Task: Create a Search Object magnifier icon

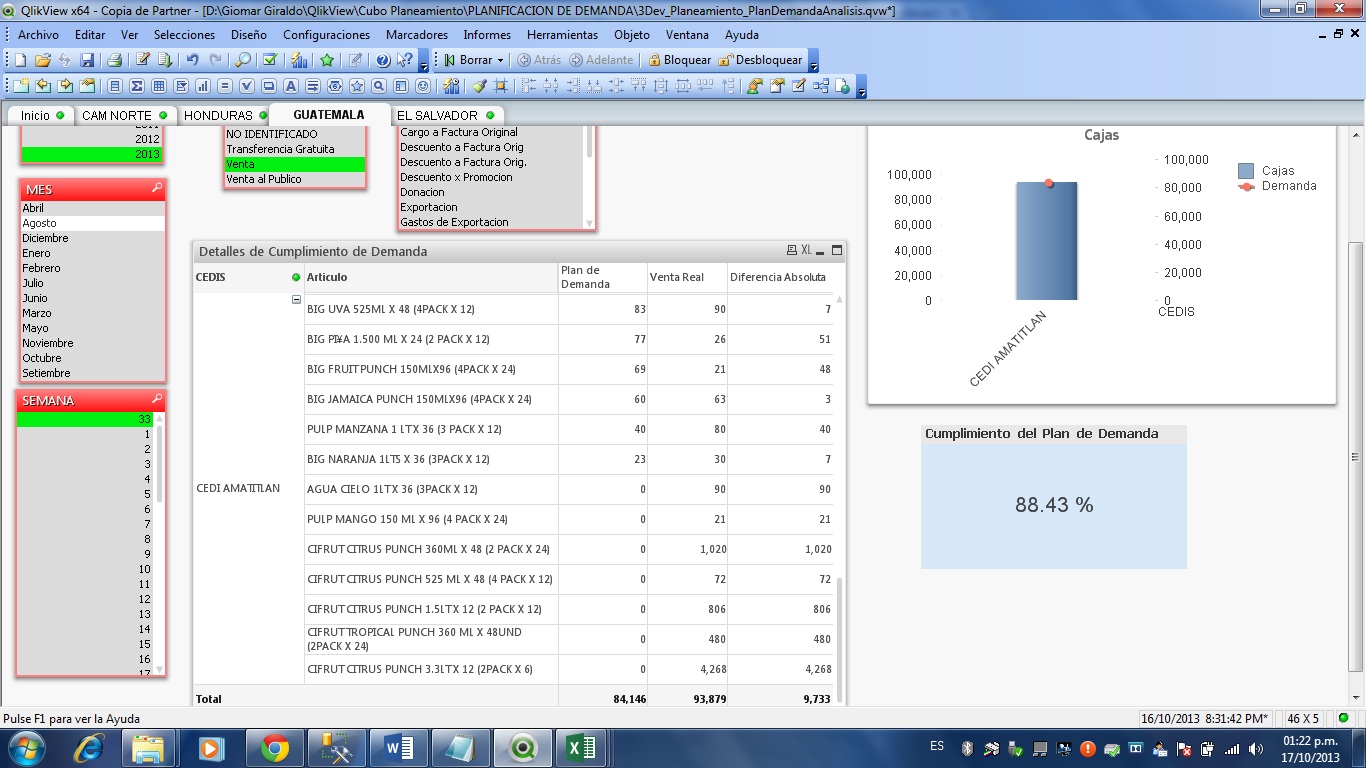Action: 378,86
